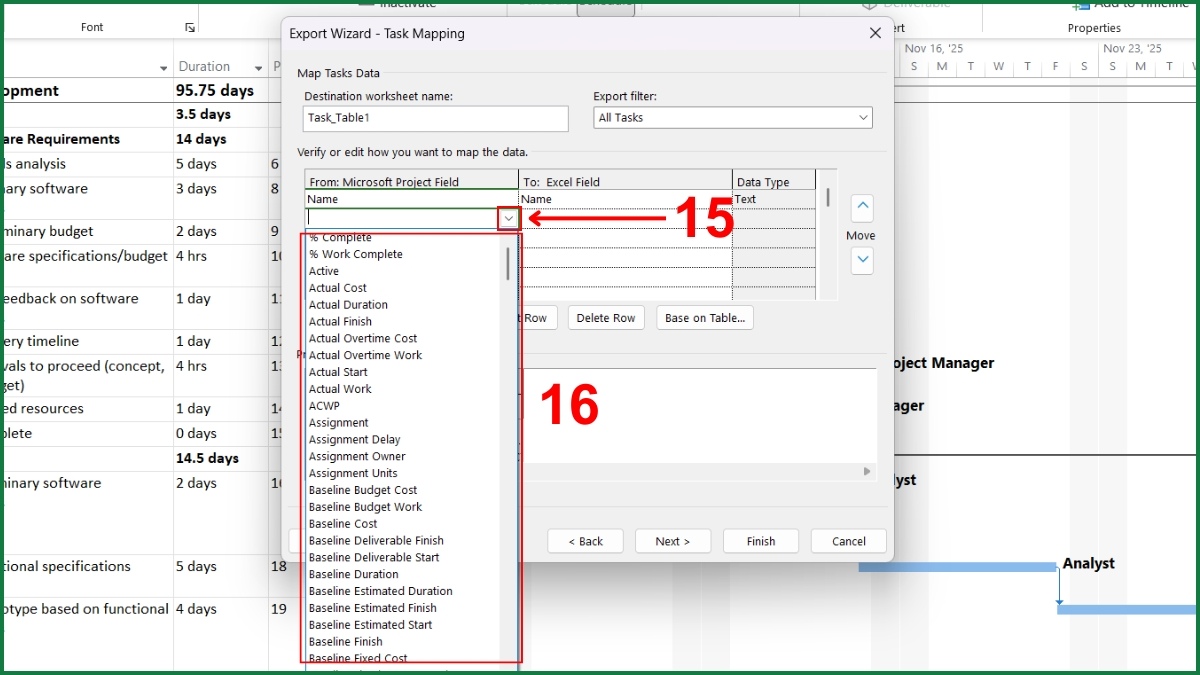1200x675 pixels.
Task: Click Back in the Export Wizard
Action: click(x=585, y=540)
